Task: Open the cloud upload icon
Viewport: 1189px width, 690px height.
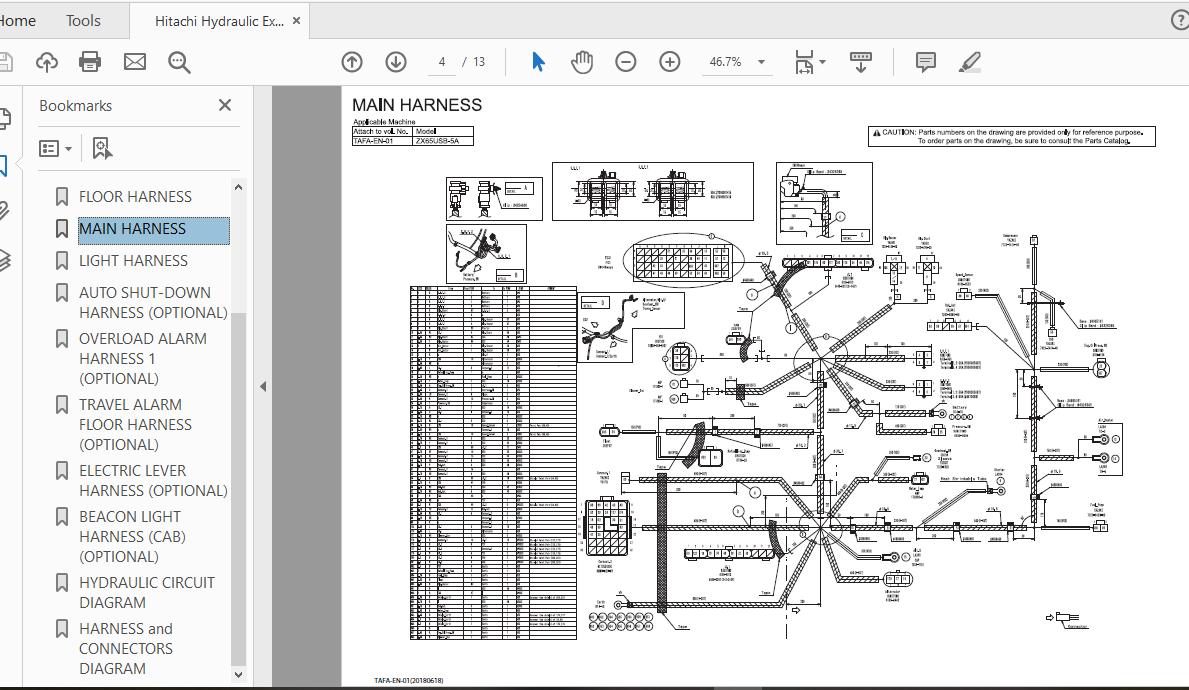Action: coord(46,62)
